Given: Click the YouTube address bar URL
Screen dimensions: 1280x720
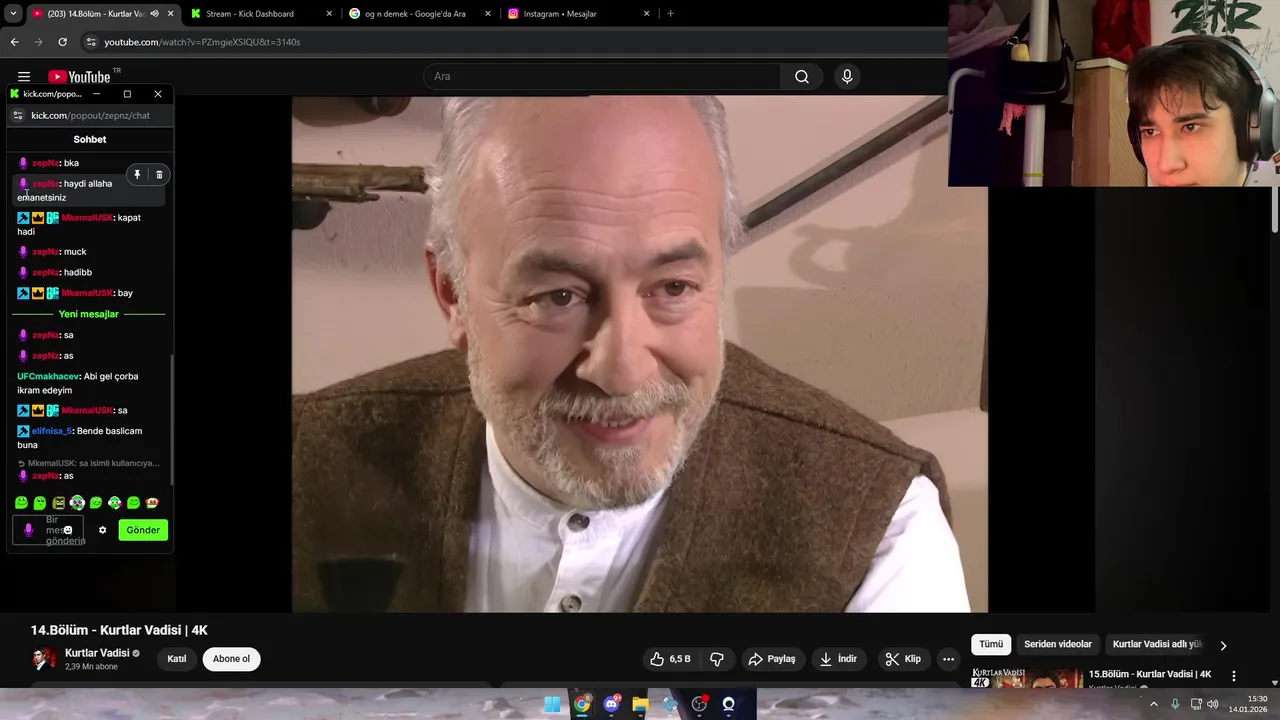Looking at the screenshot, I should 202,42.
